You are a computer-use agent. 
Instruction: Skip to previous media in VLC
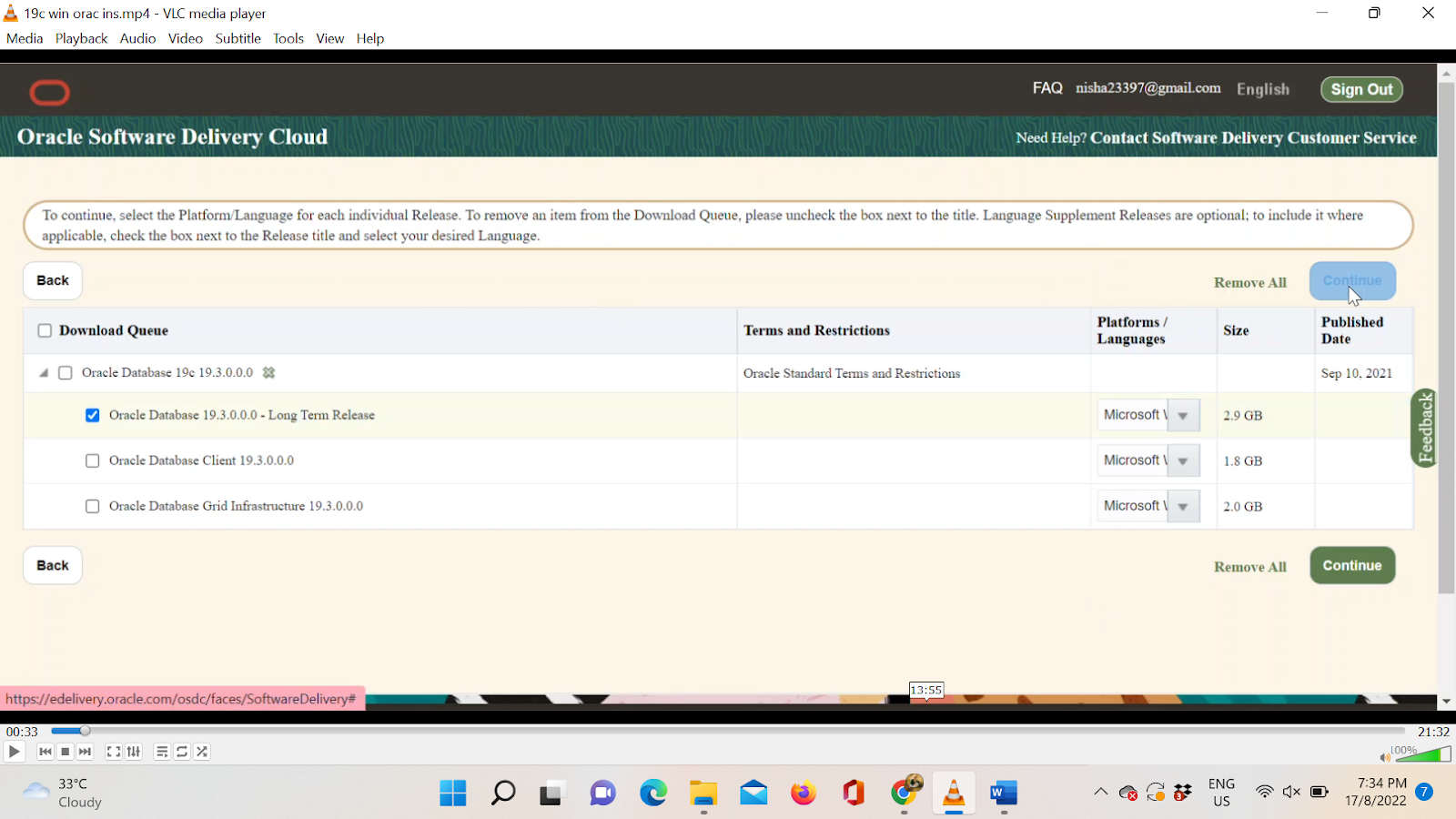[45, 752]
